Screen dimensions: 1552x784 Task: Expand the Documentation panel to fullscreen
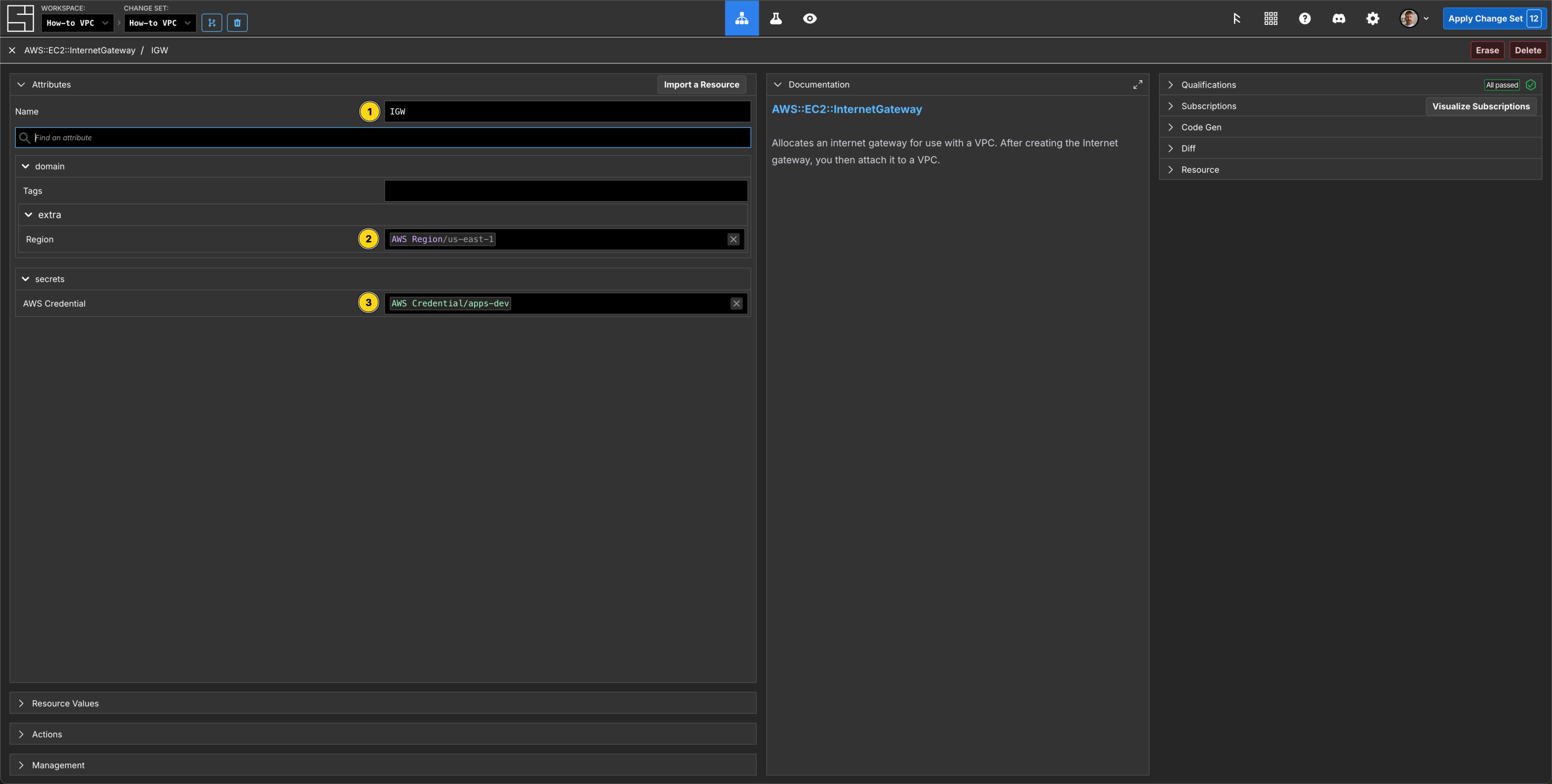pyautogui.click(x=1137, y=84)
